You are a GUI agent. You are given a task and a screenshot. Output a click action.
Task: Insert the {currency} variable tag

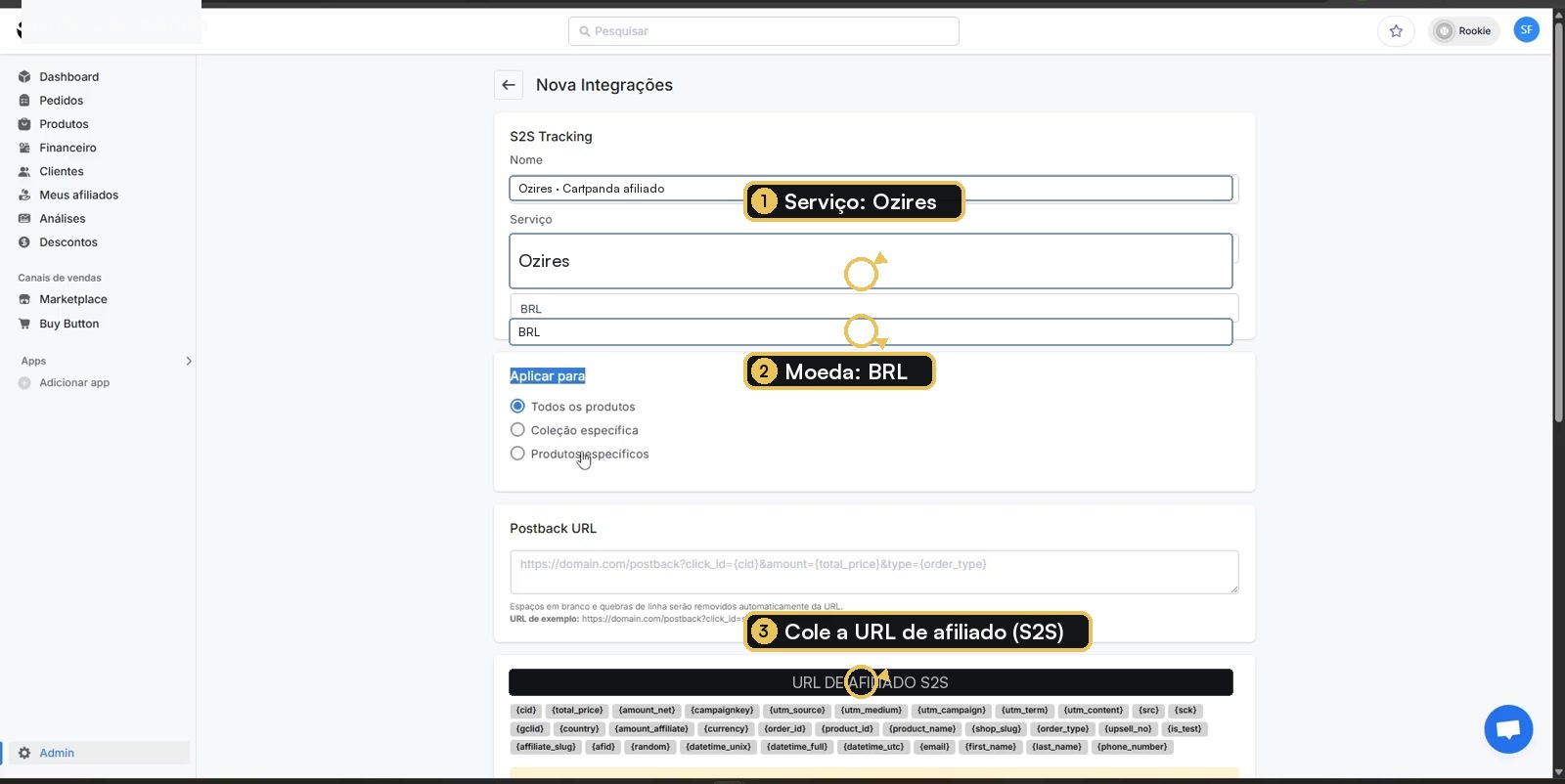click(726, 729)
